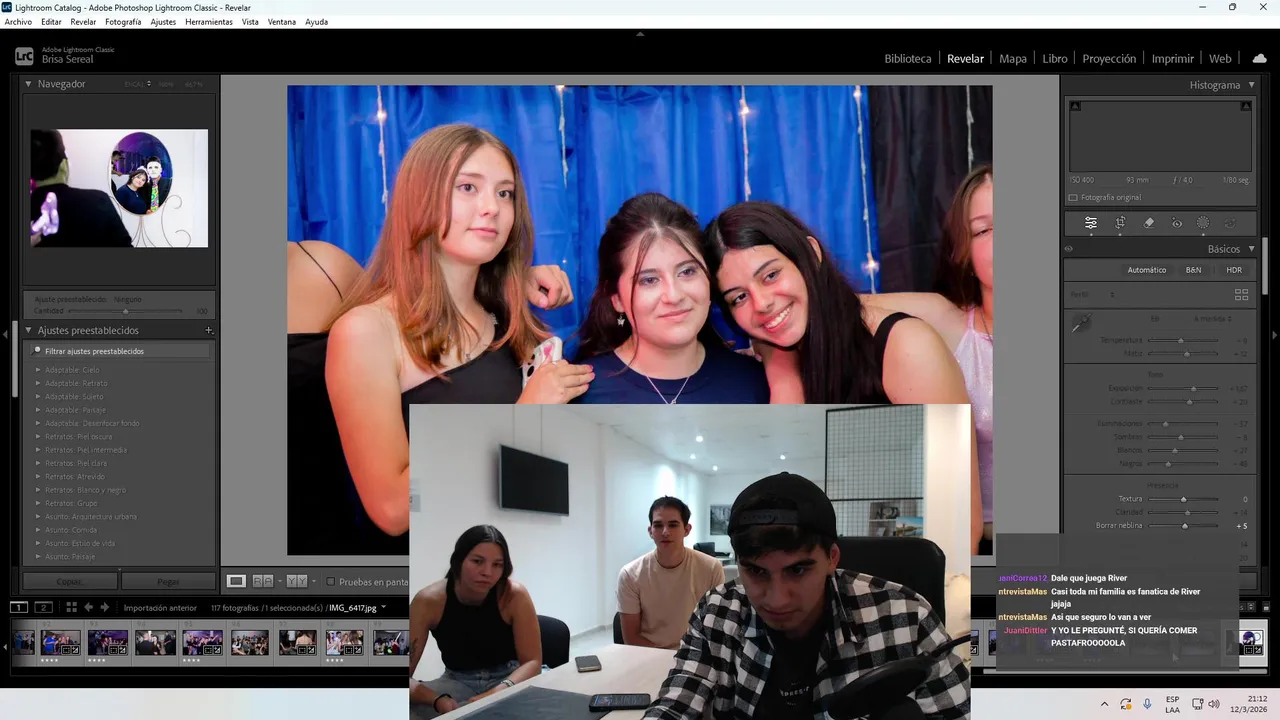Switch to the Mapa module
The image size is (1280, 720).
(1013, 59)
